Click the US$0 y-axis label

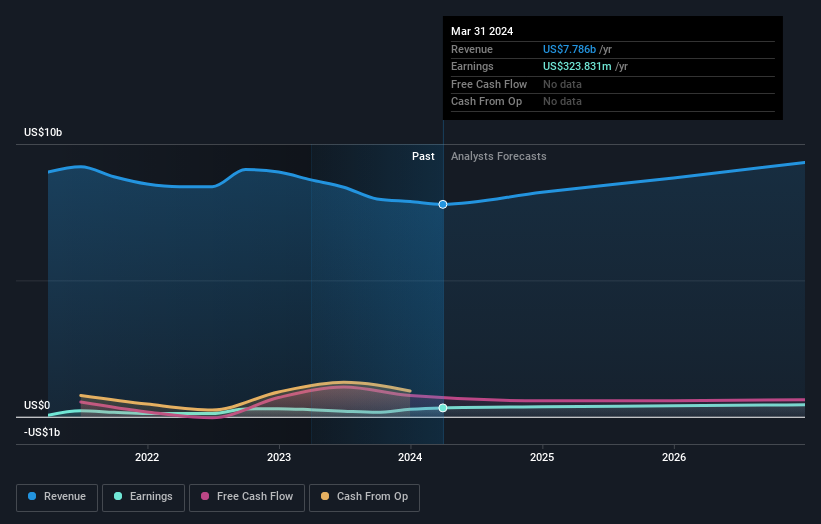point(37,405)
